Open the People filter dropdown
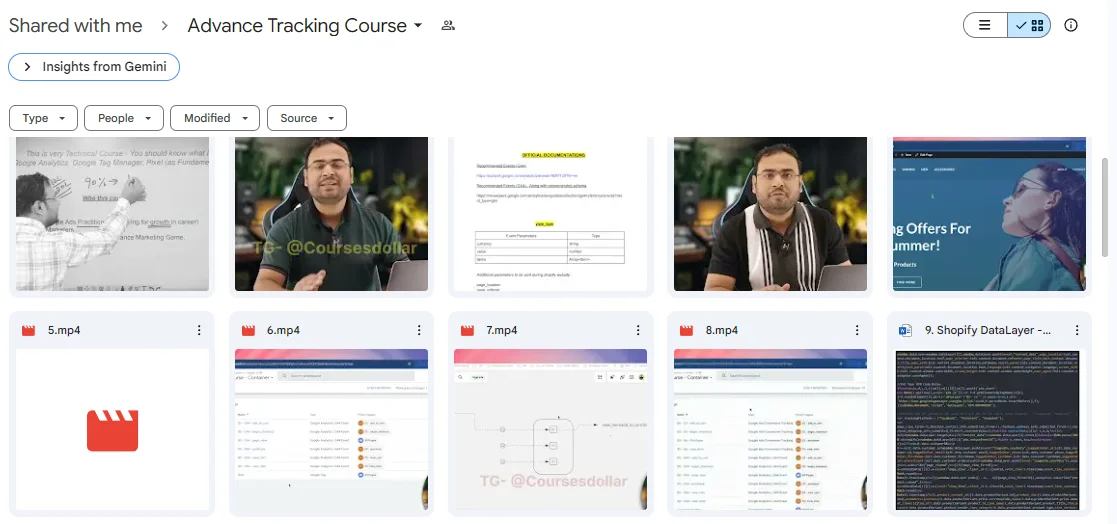This screenshot has width=1117, height=524. click(x=124, y=118)
